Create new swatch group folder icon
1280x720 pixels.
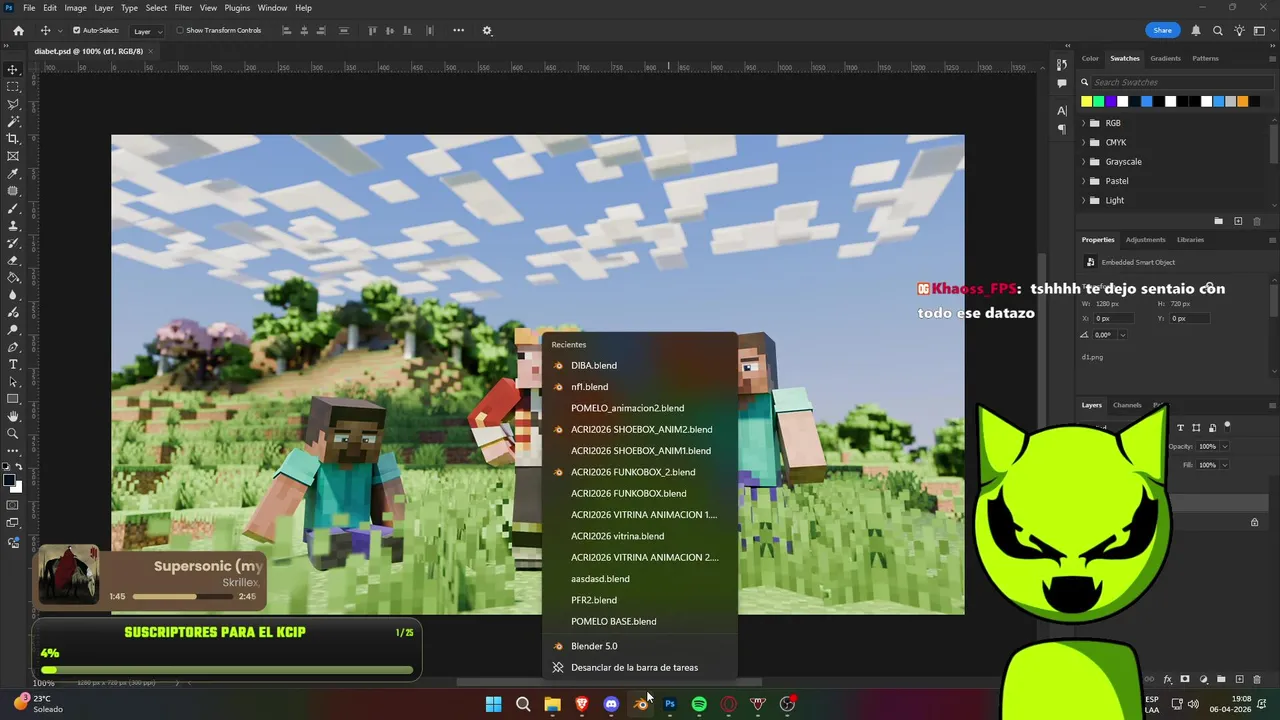point(1218,221)
